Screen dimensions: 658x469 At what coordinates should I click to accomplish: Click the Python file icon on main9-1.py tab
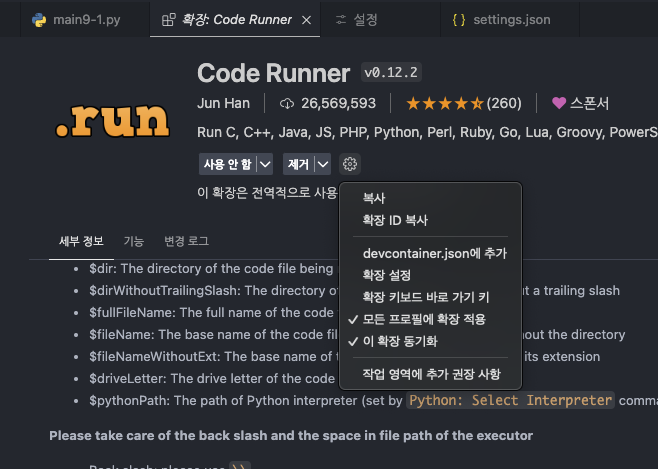click(39, 20)
